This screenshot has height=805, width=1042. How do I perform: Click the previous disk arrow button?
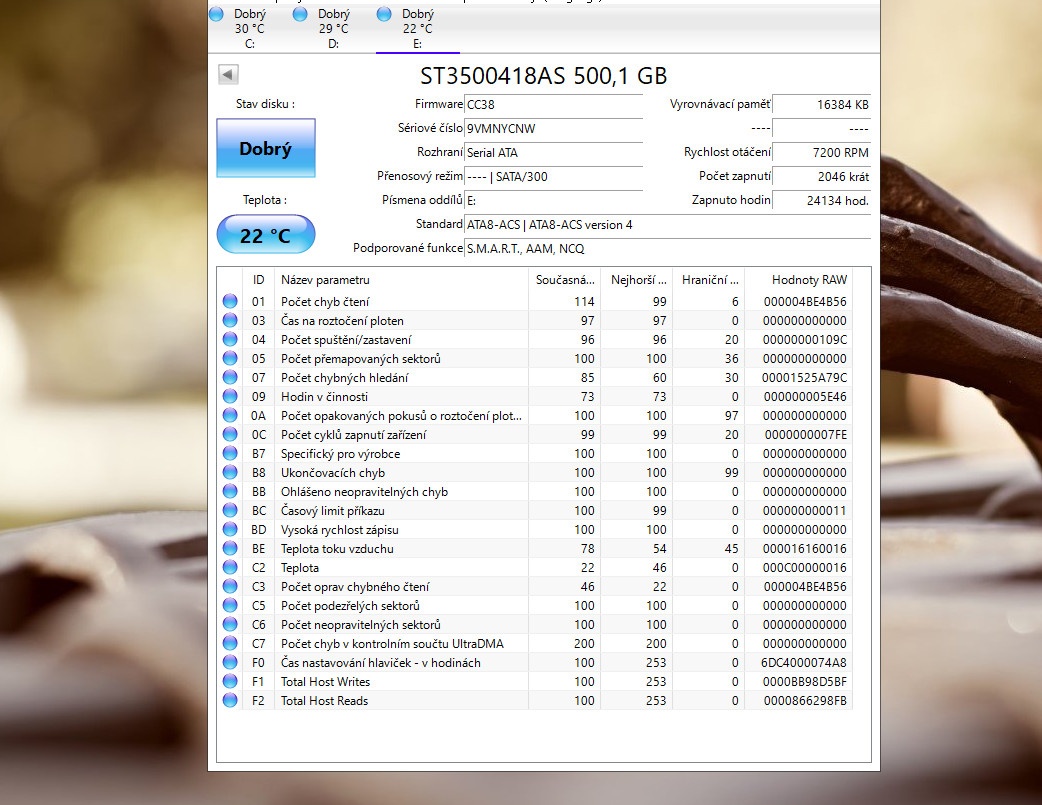click(x=228, y=74)
